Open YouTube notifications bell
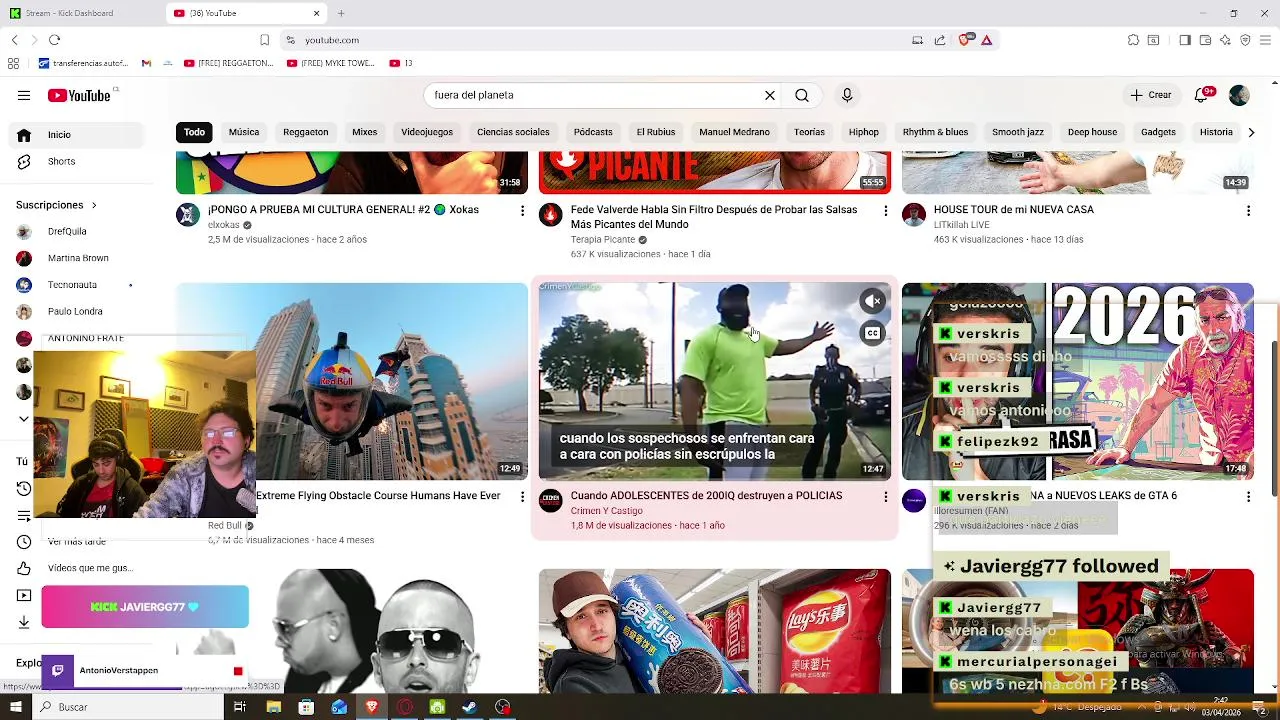Image resolution: width=1280 pixels, height=720 pixels. [1202, 95]
